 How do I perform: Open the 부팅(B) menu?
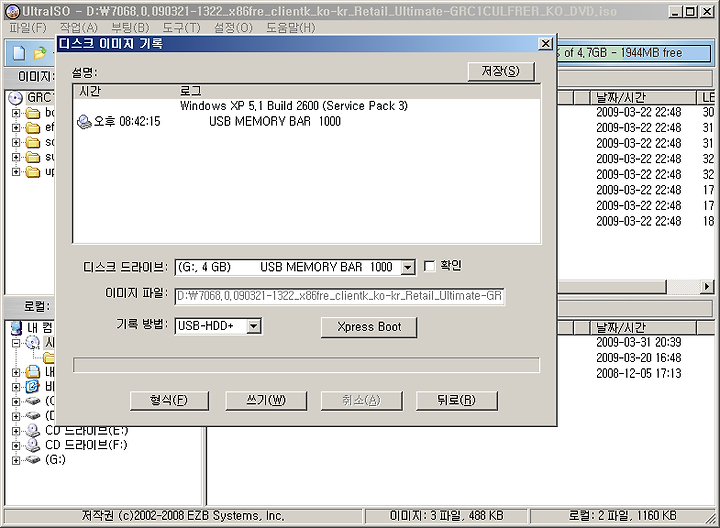point(130,28)
